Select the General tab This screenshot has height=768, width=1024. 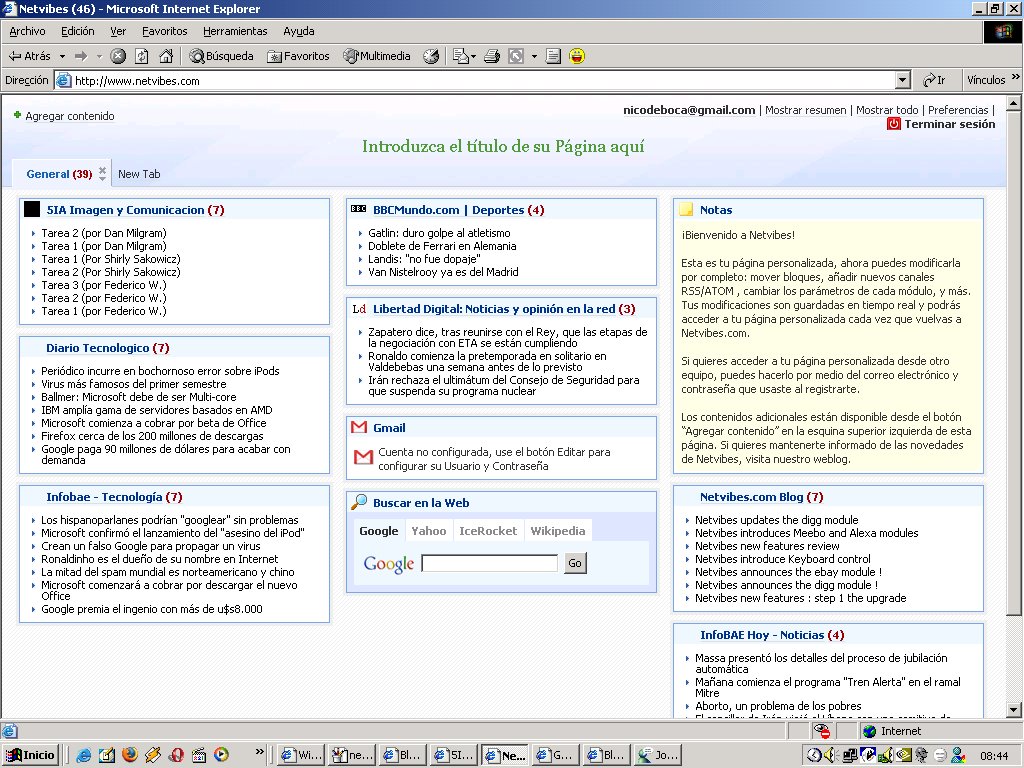coord(59,174)
